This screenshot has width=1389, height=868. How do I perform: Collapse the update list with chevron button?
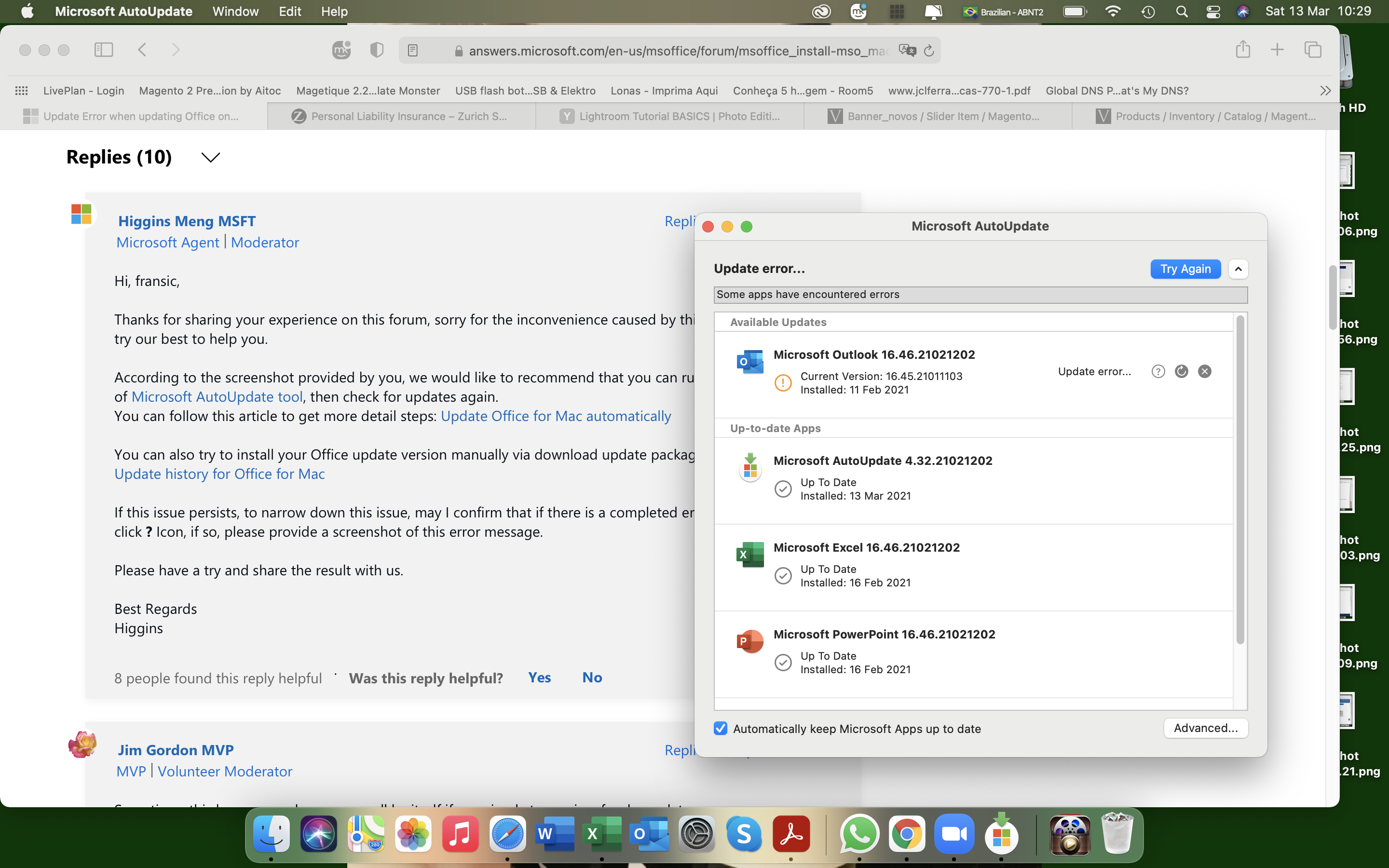click(x=1238, y=269)
